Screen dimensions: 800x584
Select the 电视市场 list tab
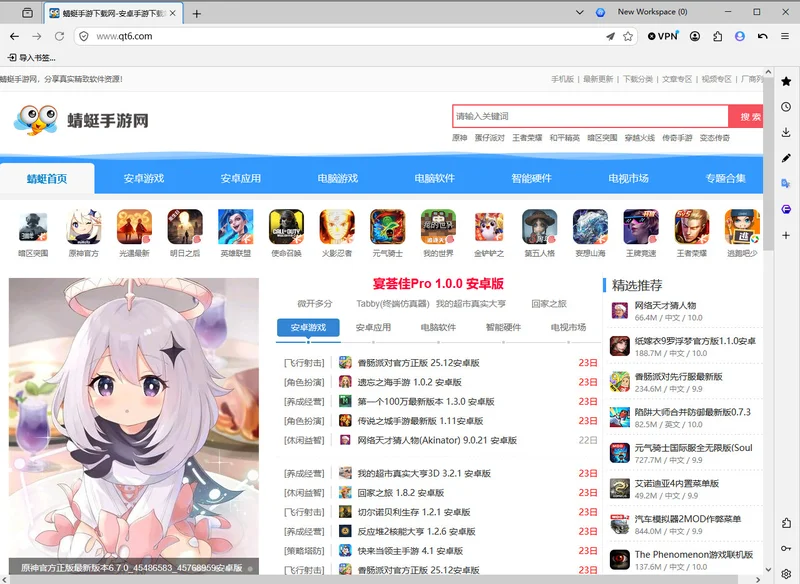tap(568, 327)
